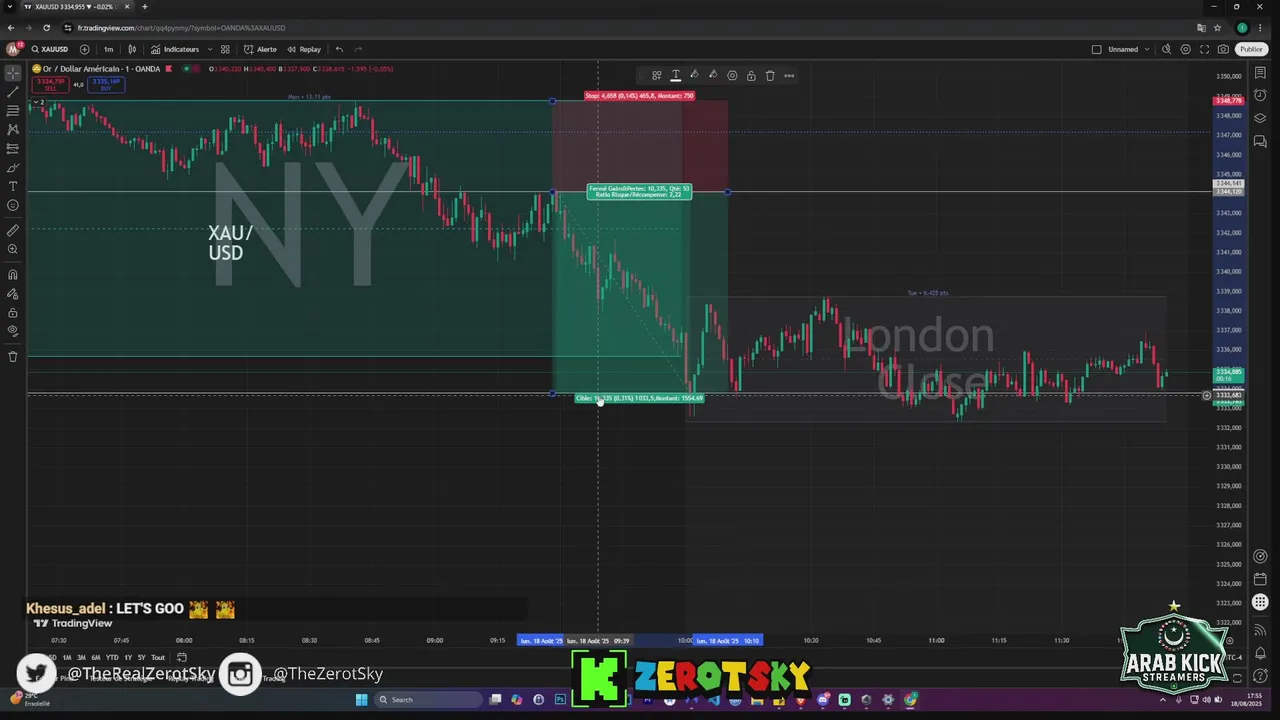Open drawing templates in floating toolbar
Viewport: 1280px width, 720px height.
[656, 75]
